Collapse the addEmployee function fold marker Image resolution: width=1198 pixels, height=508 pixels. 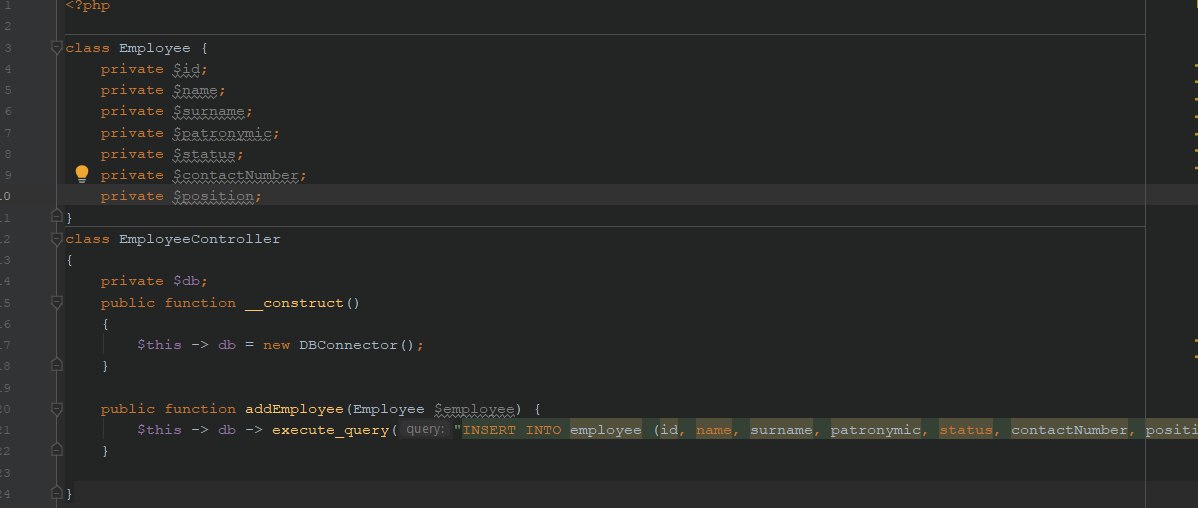click(56, 409)
